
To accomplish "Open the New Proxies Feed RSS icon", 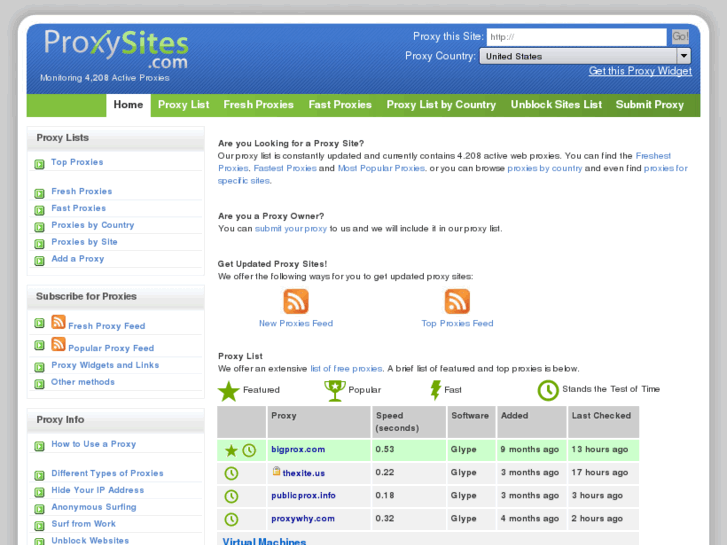I will click(296, 301).
